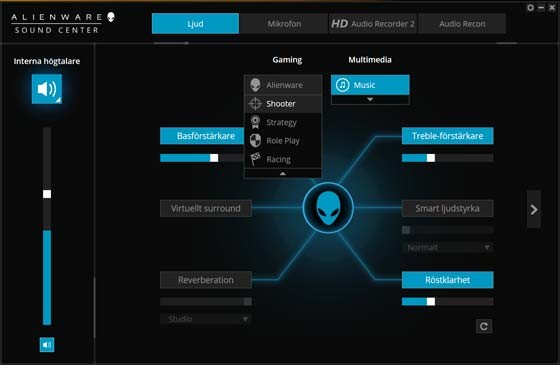Viewport: 560px width, 365px height.
Task: Mute sound with the small speaker icon
Action: pos(47,345)
